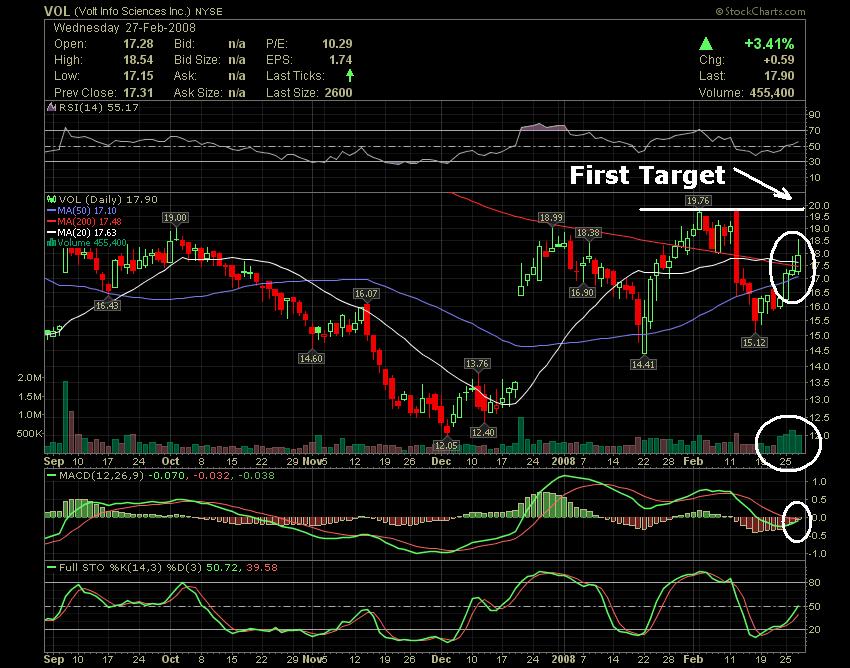The width and height of the screenshot is (850, 668).
Task: Click the 16.07 peak price label
Action: (366, 293)
